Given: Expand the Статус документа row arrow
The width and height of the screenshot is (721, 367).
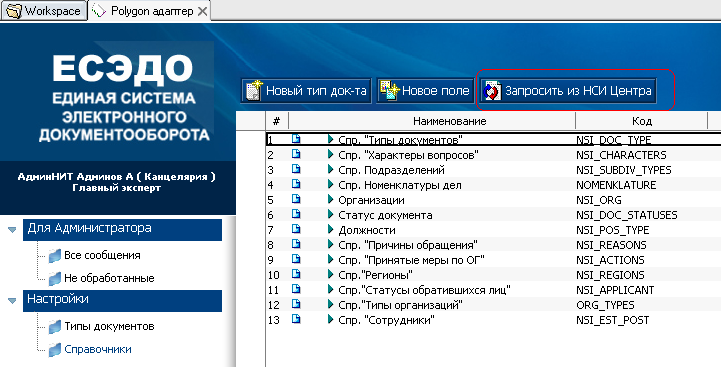Looking at the screenshot, I should 330,214.
